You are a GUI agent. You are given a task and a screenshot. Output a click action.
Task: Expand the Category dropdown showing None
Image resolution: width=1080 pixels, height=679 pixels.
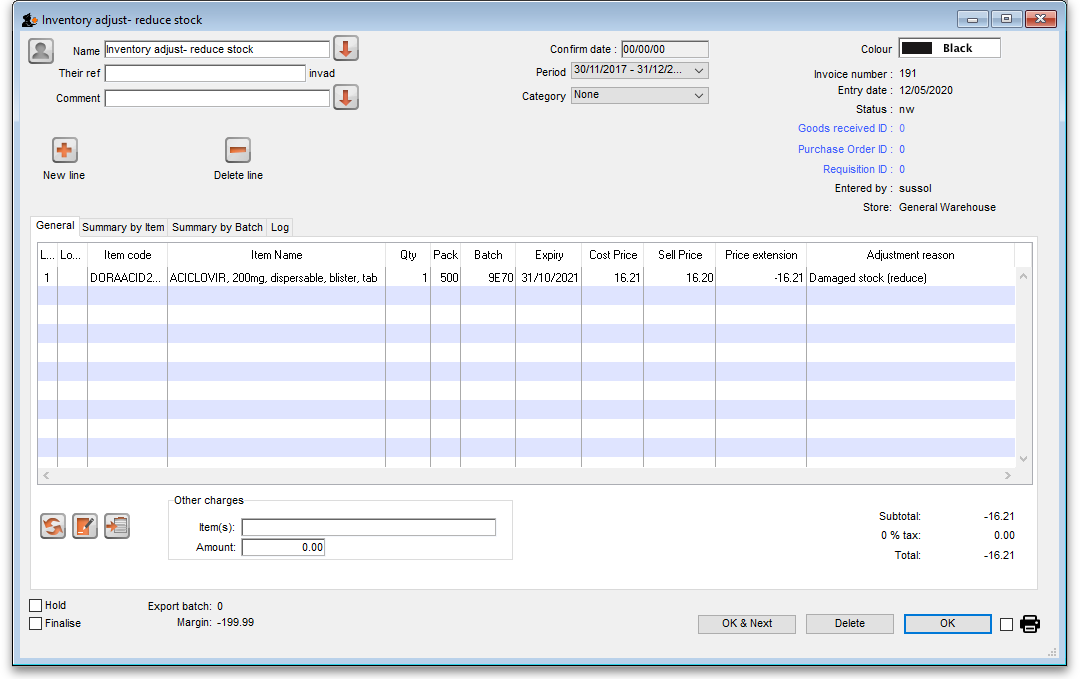coord(639,95)
